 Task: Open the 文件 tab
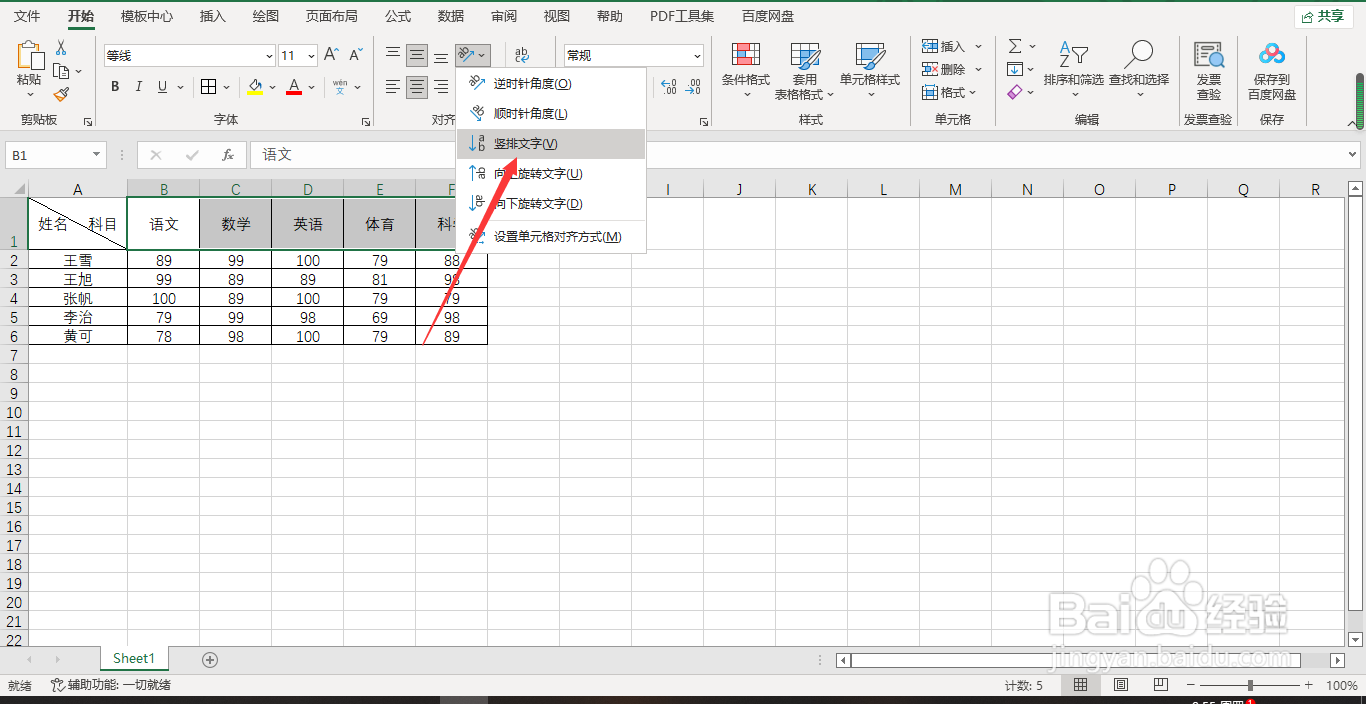point(27,16)
